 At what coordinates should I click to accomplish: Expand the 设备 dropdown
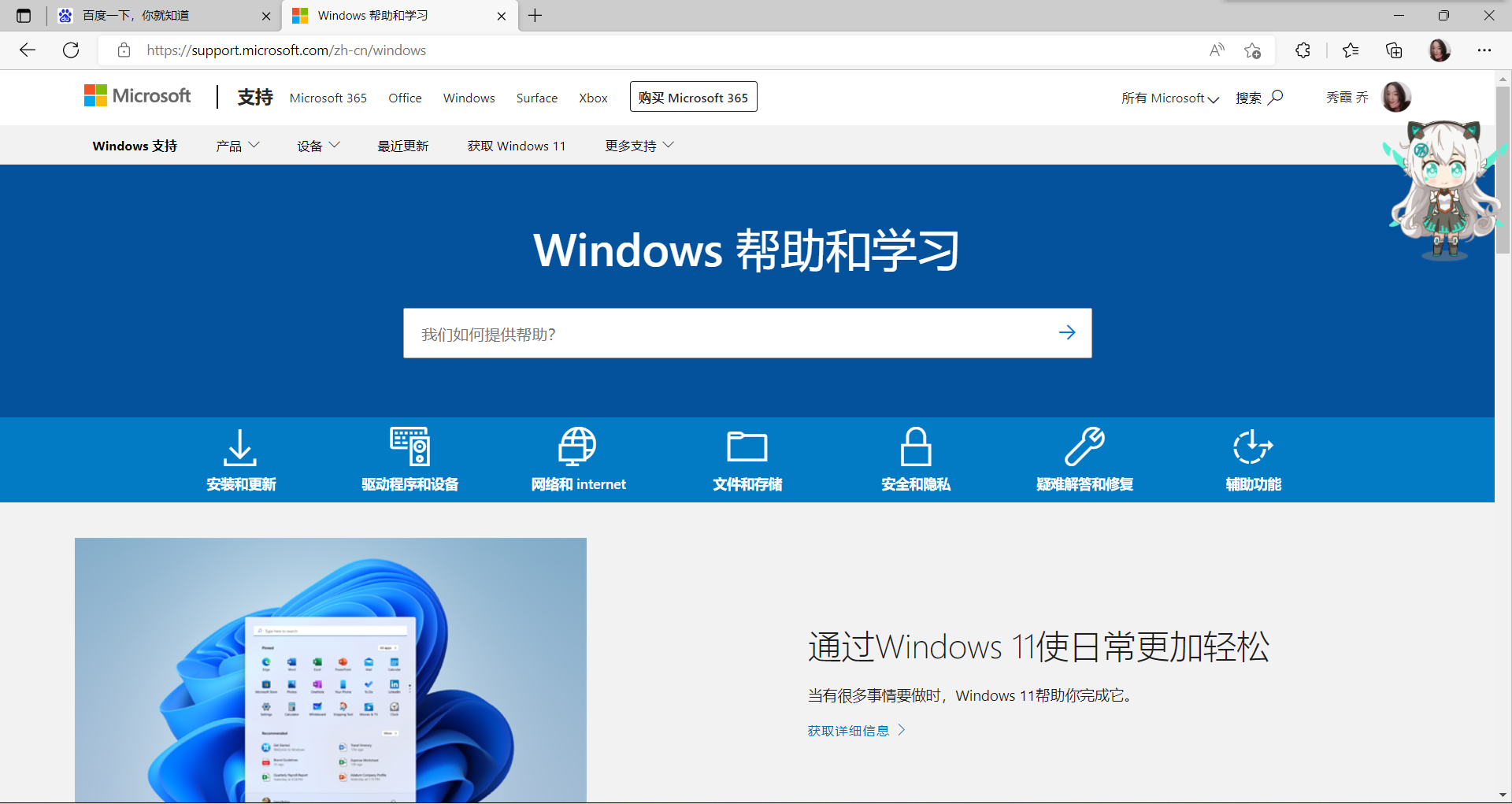click(318, 146)
